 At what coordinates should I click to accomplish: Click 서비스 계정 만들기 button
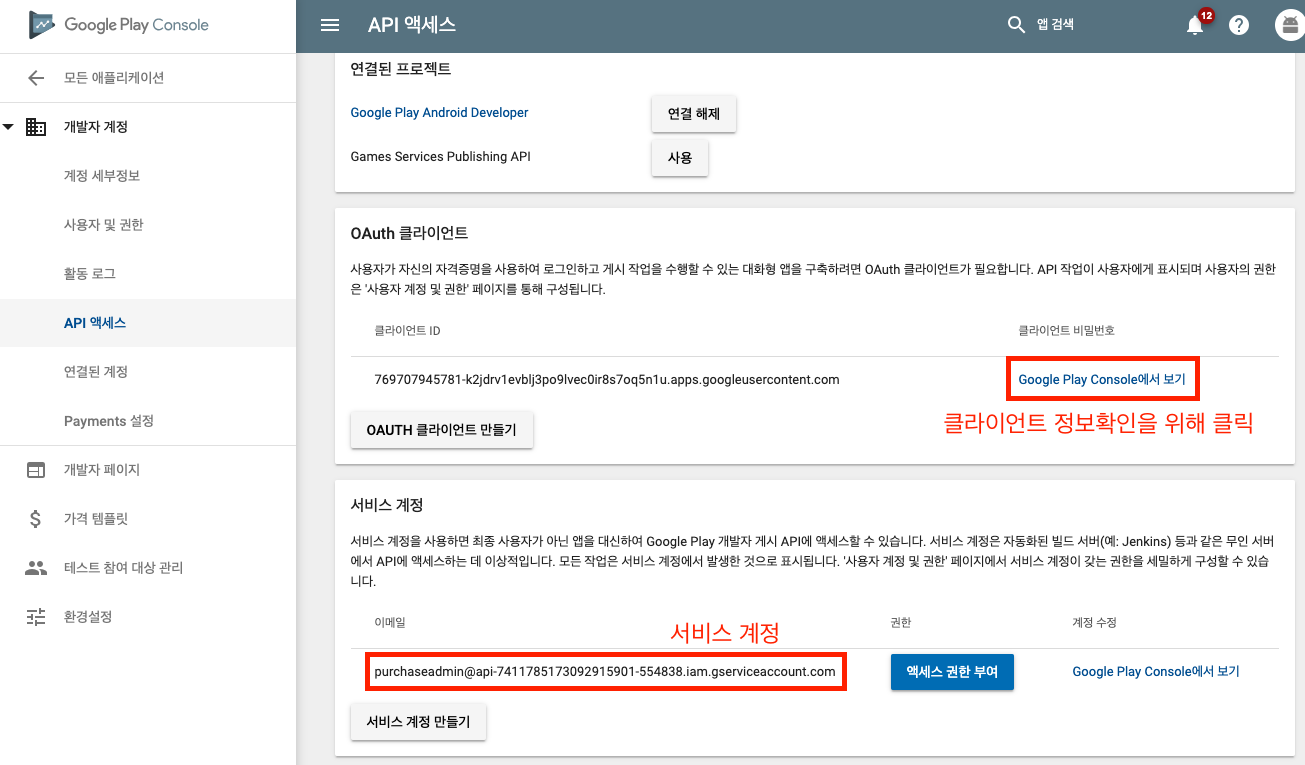(x=418, y=721)
